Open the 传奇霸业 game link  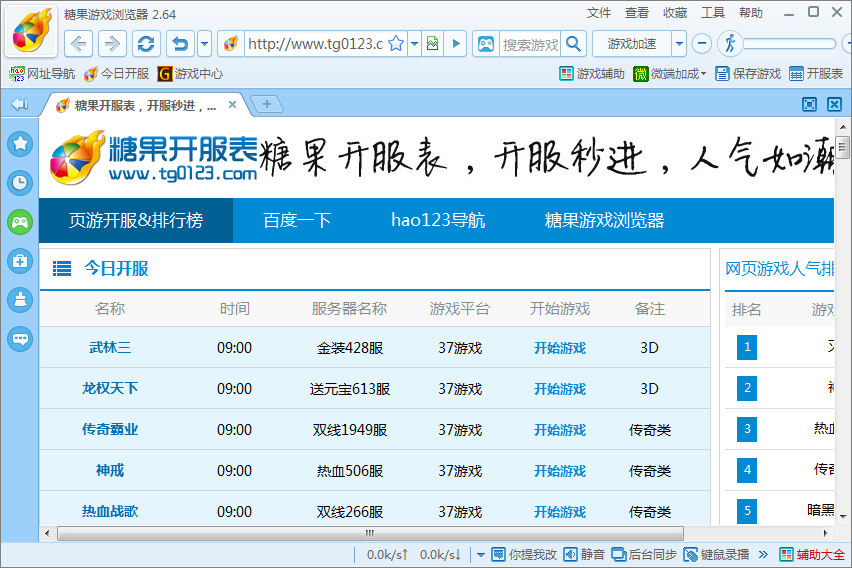pyautogui.click(x=110, y=430)
